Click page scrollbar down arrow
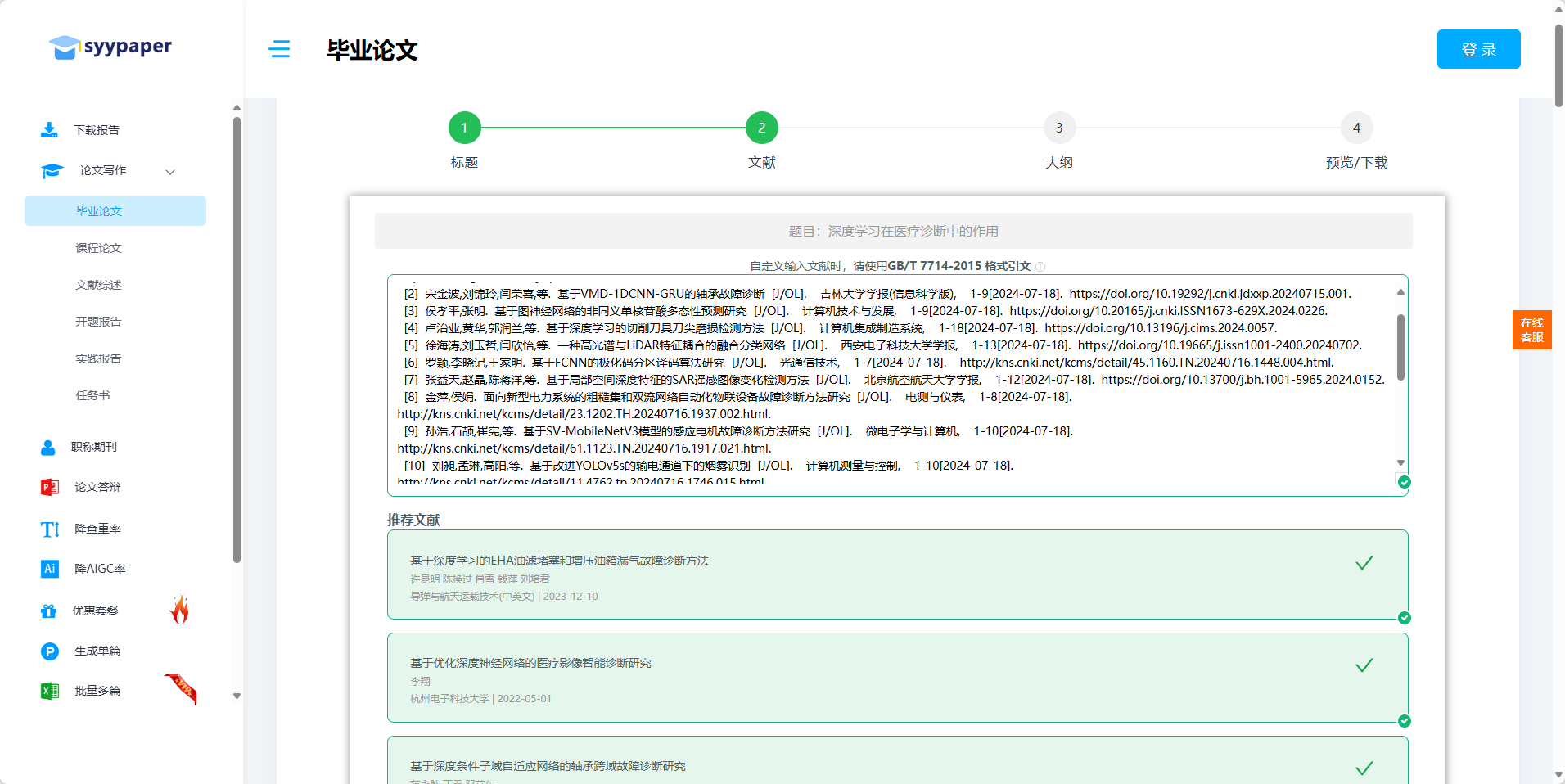The image size is (1565, 784). (x=1558, y=775)
